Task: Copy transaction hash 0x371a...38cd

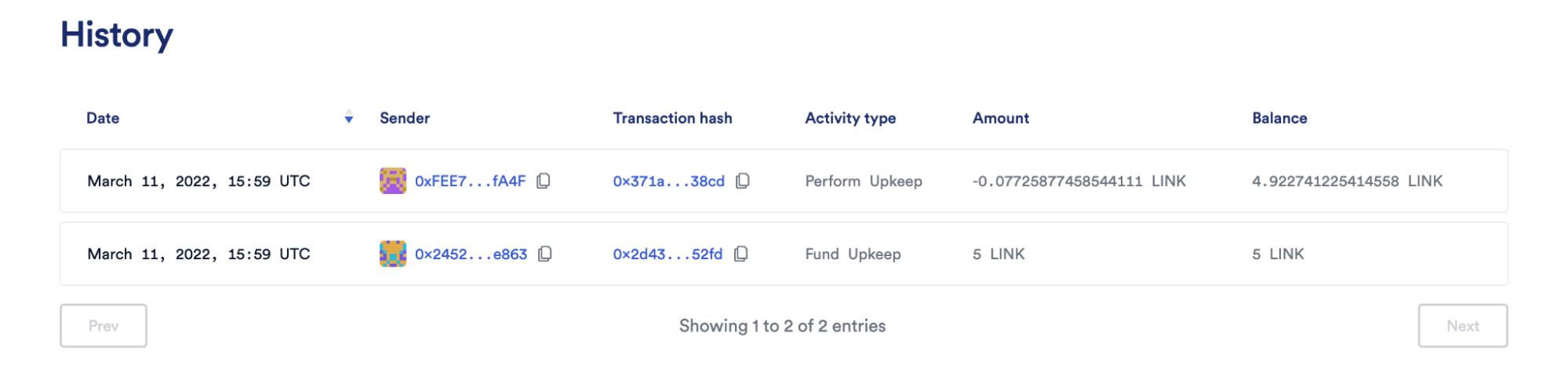Action: click(x=743, y=181)
